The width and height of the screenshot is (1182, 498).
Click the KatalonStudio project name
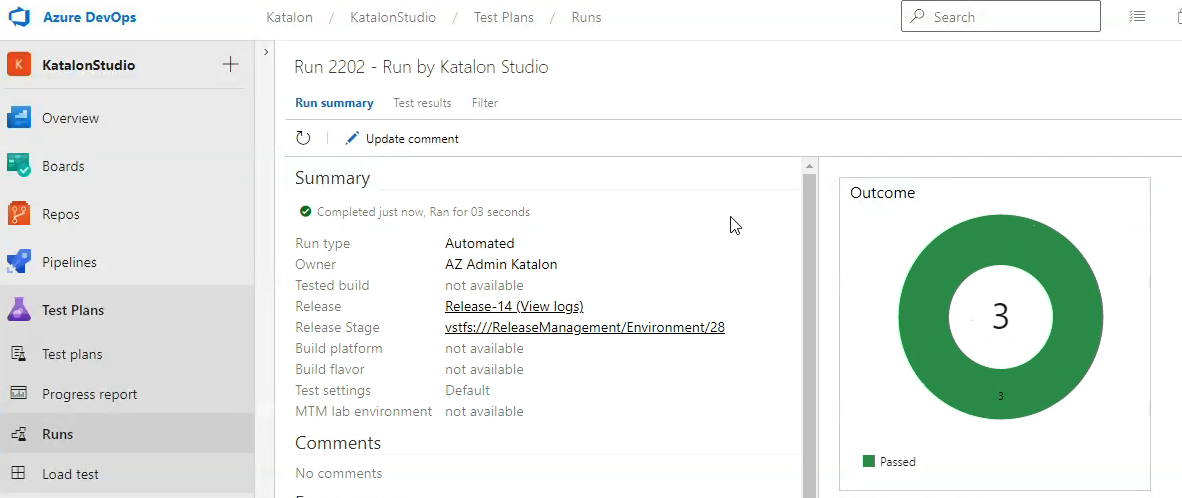click(88, 66)
